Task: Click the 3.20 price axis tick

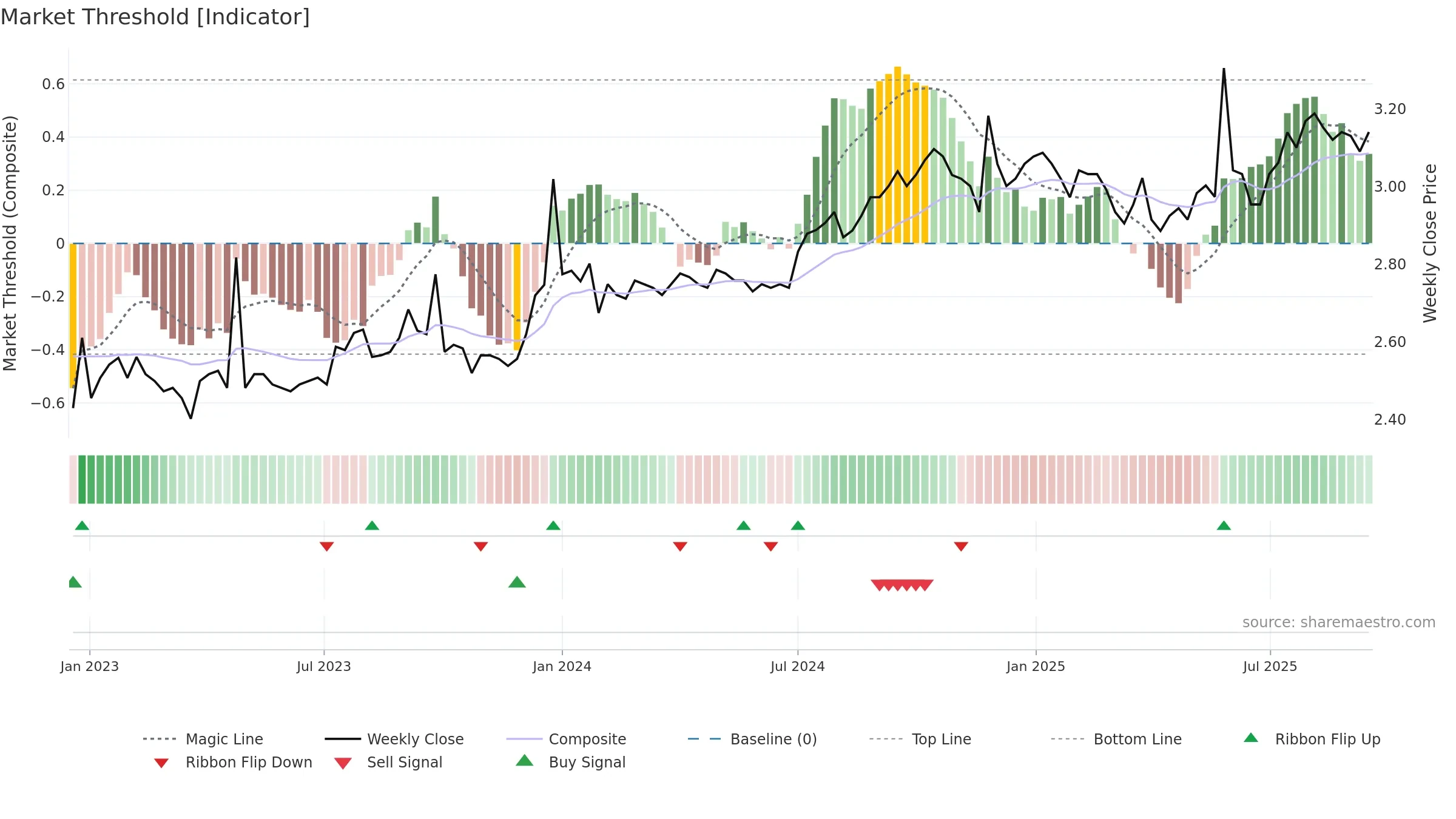Action: coord(1390,109)
